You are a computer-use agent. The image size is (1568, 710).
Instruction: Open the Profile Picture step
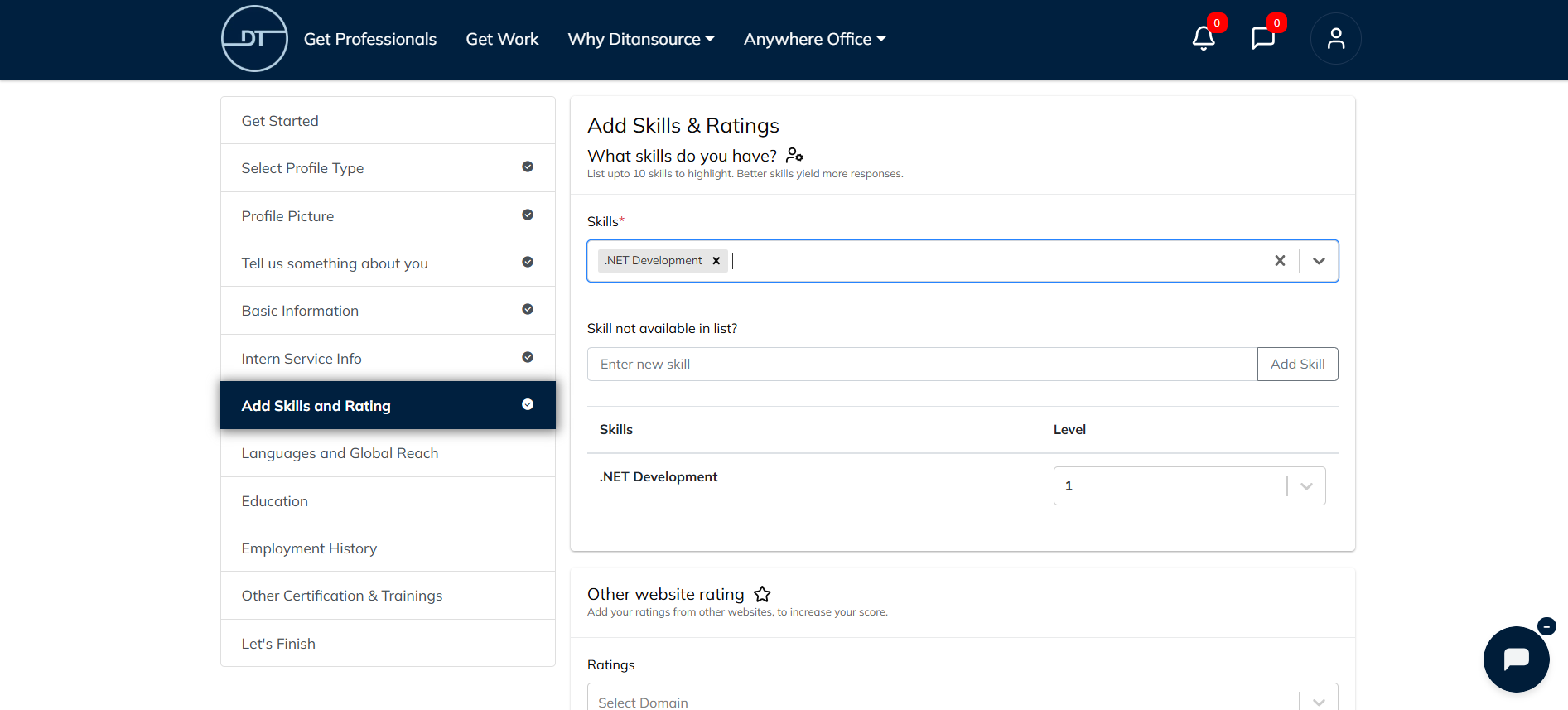tap(388, 216)
